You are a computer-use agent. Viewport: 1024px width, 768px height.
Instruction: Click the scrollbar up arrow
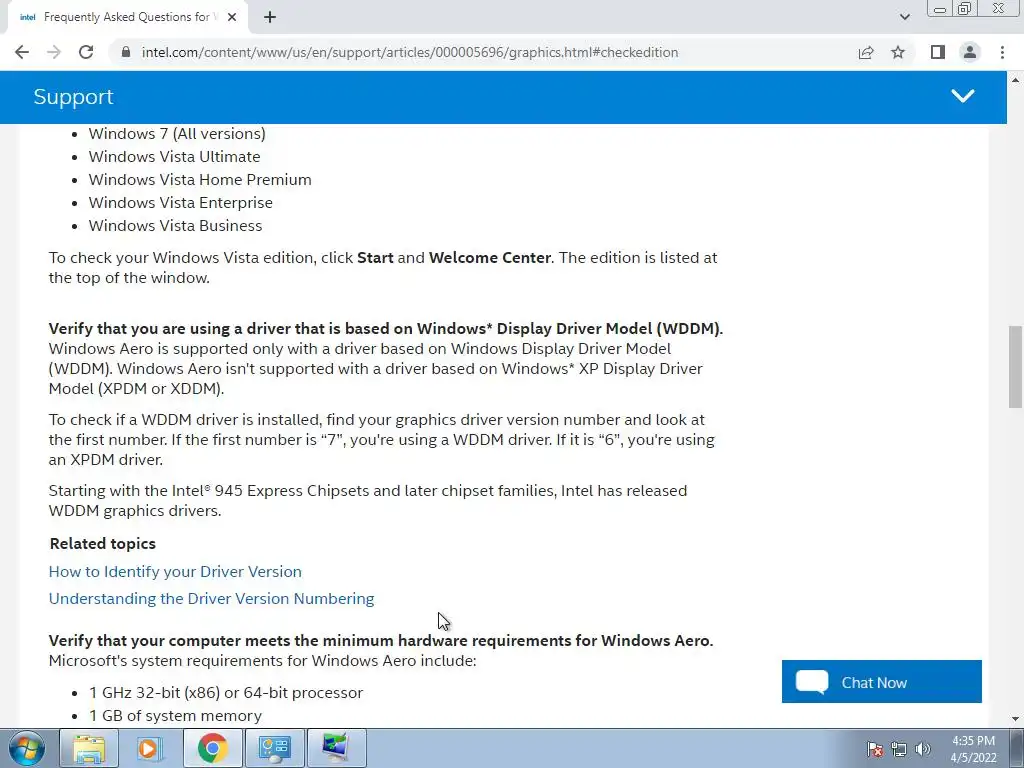point(1016,80)
